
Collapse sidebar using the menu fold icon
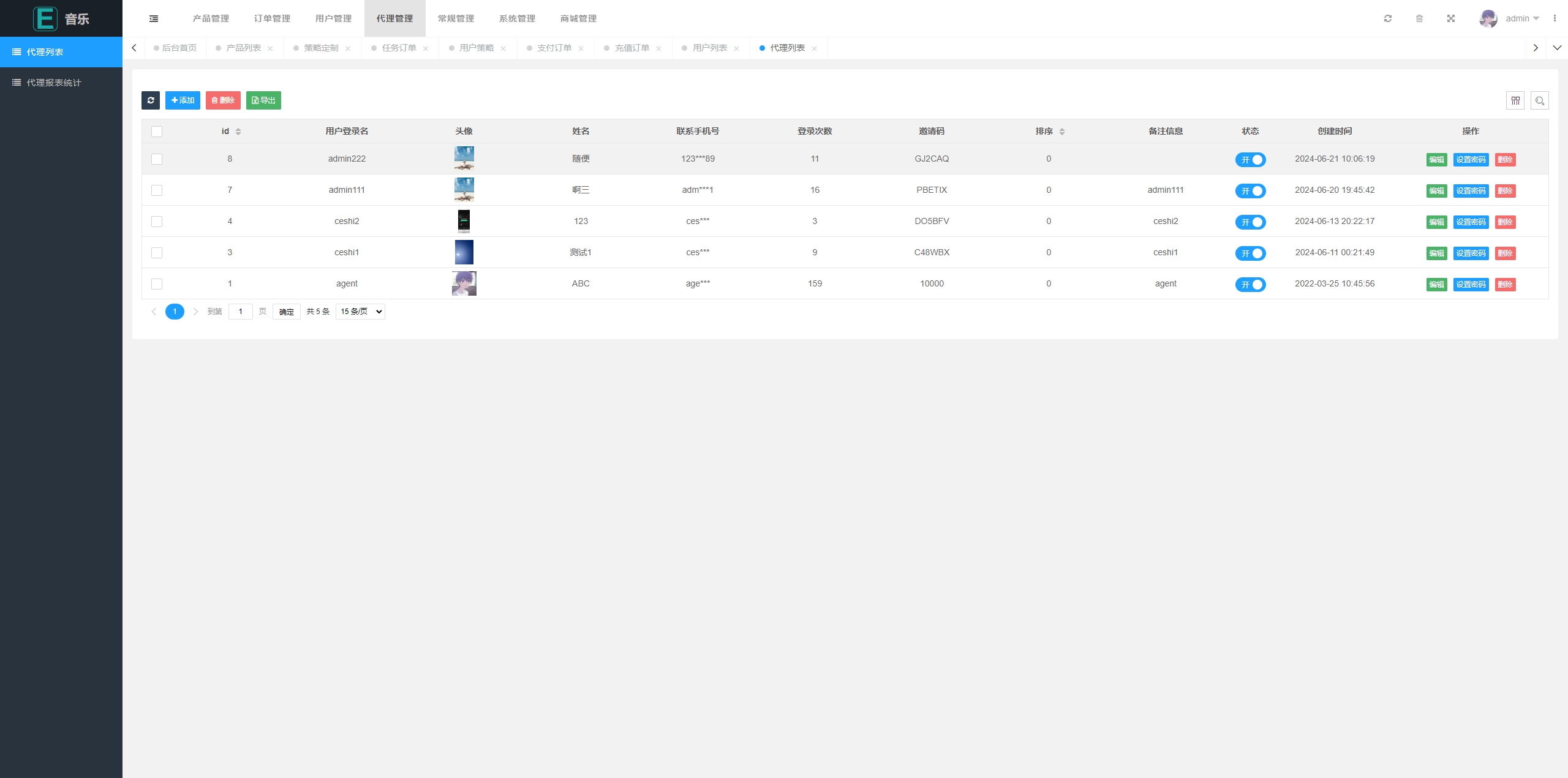click(154, 18)
